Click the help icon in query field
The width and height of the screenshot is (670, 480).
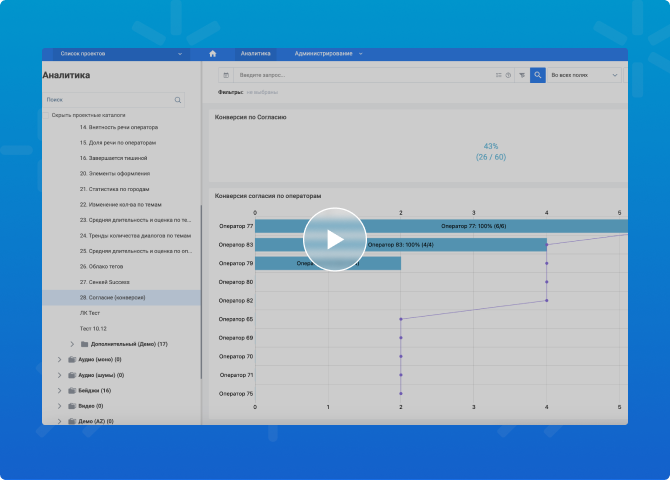tap(508, 75)
